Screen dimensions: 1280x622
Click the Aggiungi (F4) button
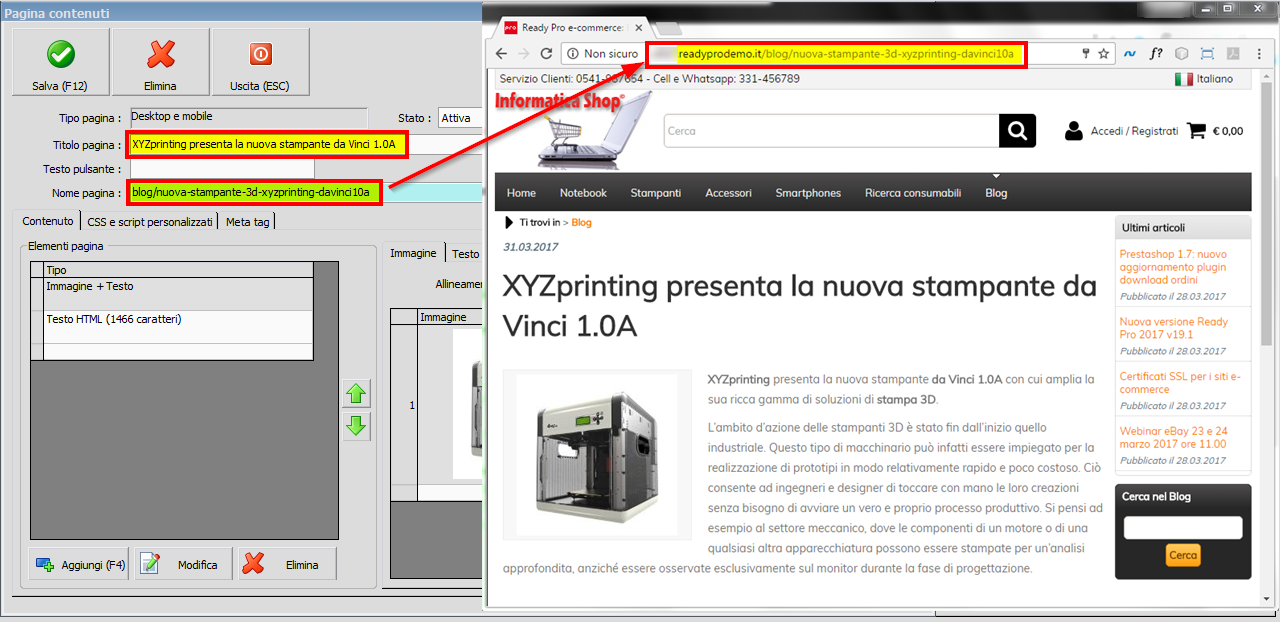click(80, 564)
